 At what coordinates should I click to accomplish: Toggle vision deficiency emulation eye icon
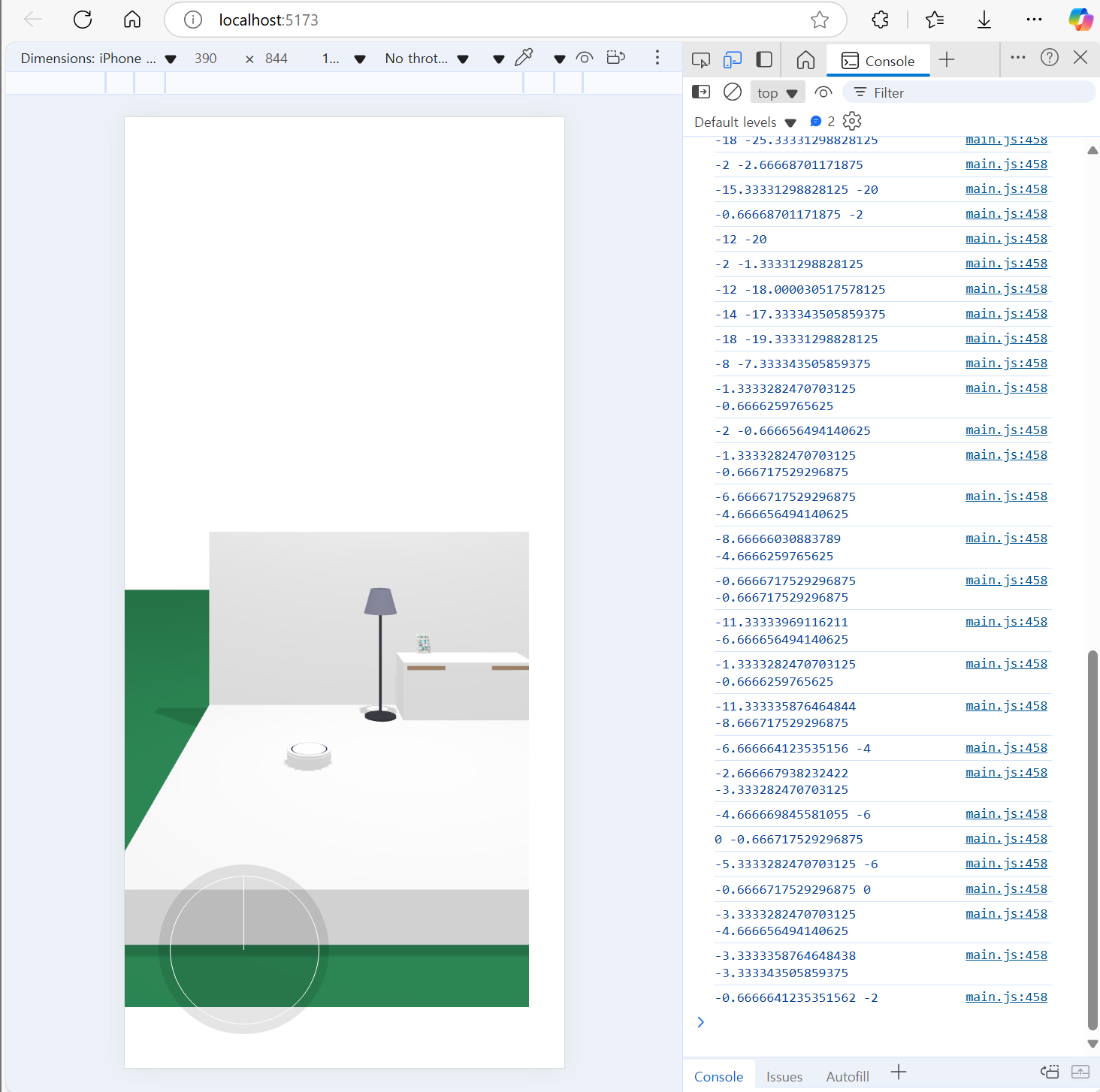pyautogui.click(x=585, y=58)
